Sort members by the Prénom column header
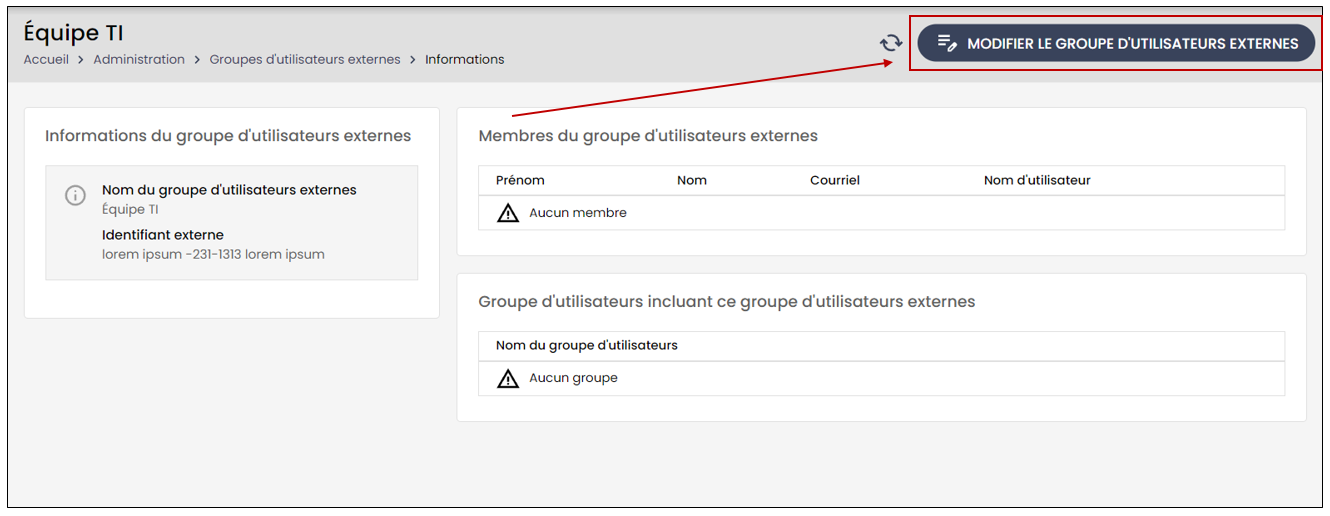This screenshot has width=1330, height=516. click(x=520, y=181)
